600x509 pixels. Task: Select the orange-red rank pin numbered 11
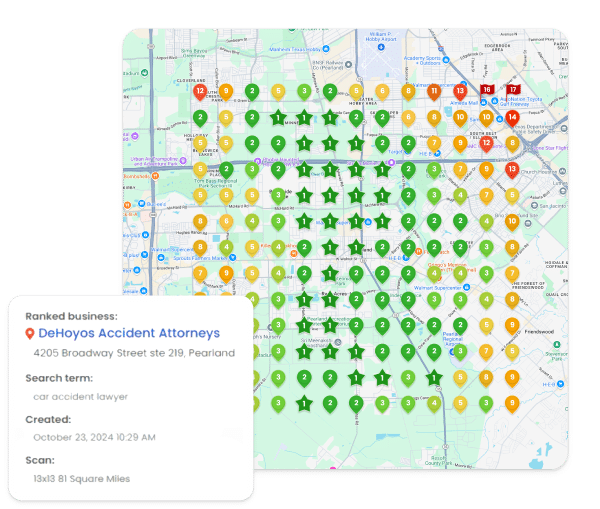pos(434,92)
